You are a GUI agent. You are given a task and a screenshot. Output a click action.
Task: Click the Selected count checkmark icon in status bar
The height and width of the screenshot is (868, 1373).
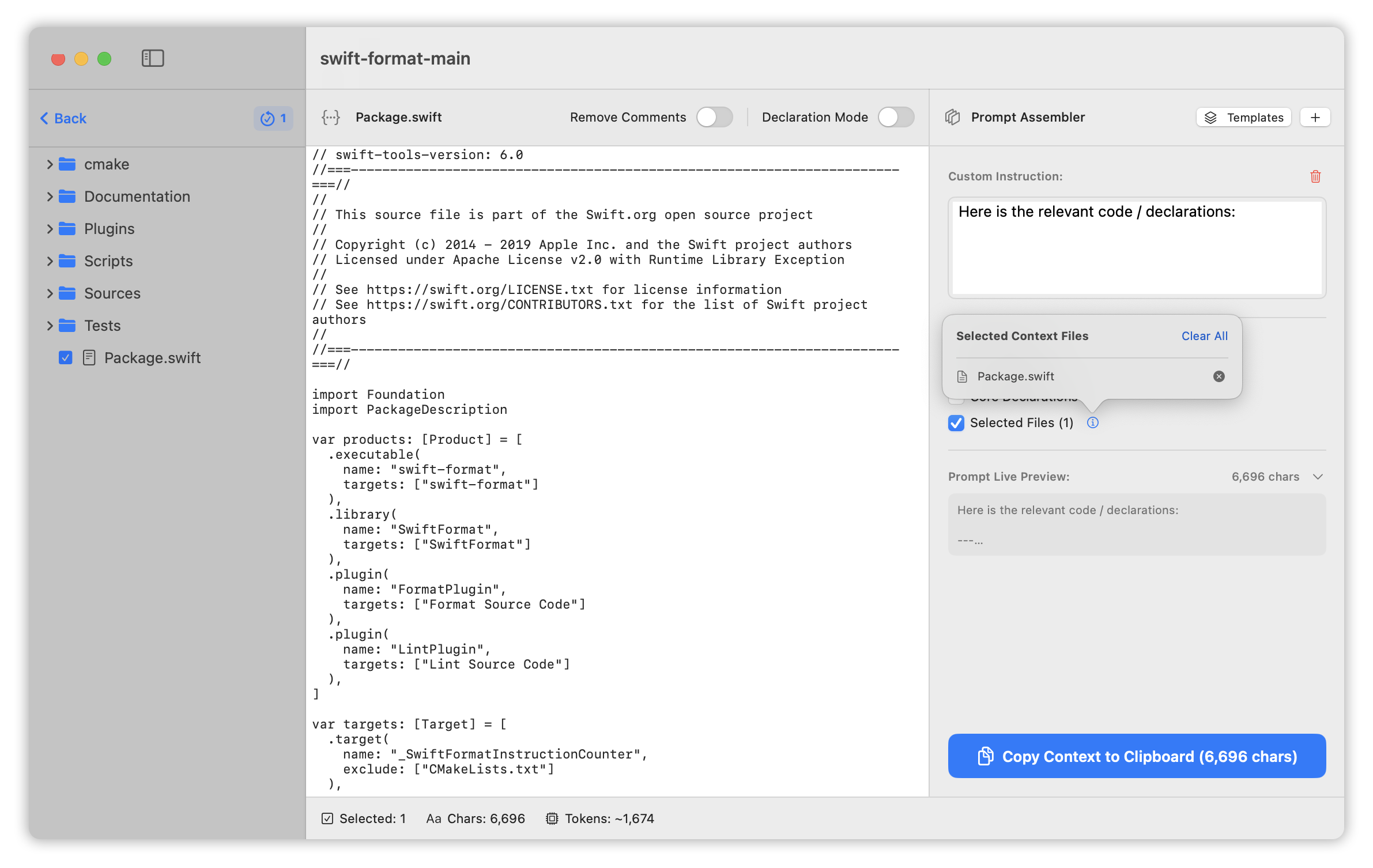(327, 818)
